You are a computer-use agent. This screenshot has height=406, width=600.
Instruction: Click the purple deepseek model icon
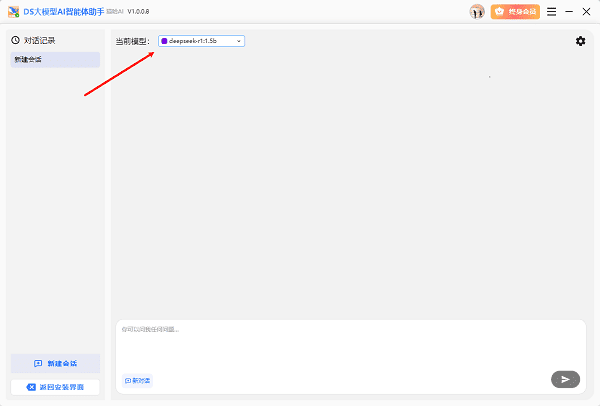coord(165,41)
